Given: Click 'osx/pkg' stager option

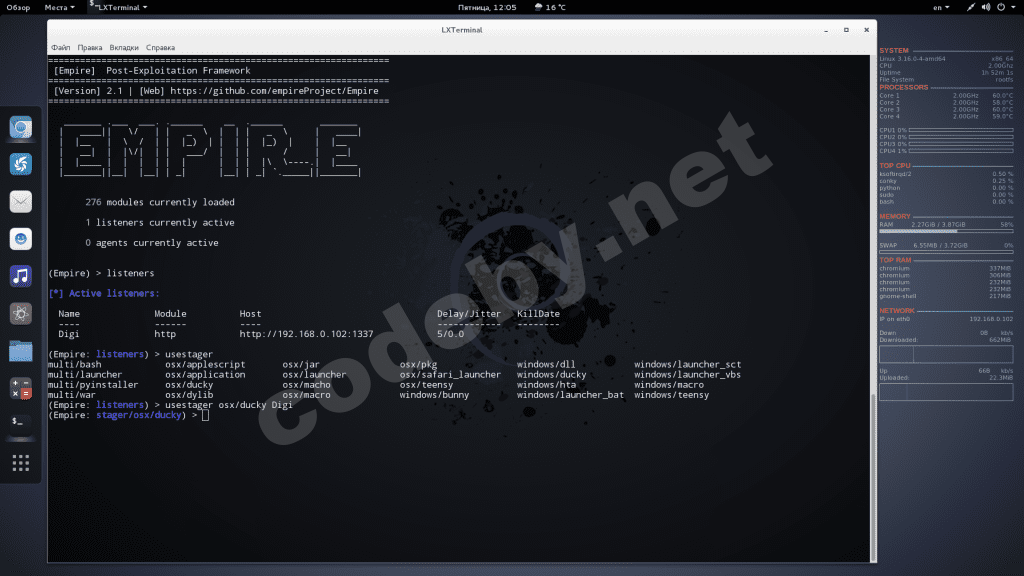Looking at the screenshot, I should (418, 364).
